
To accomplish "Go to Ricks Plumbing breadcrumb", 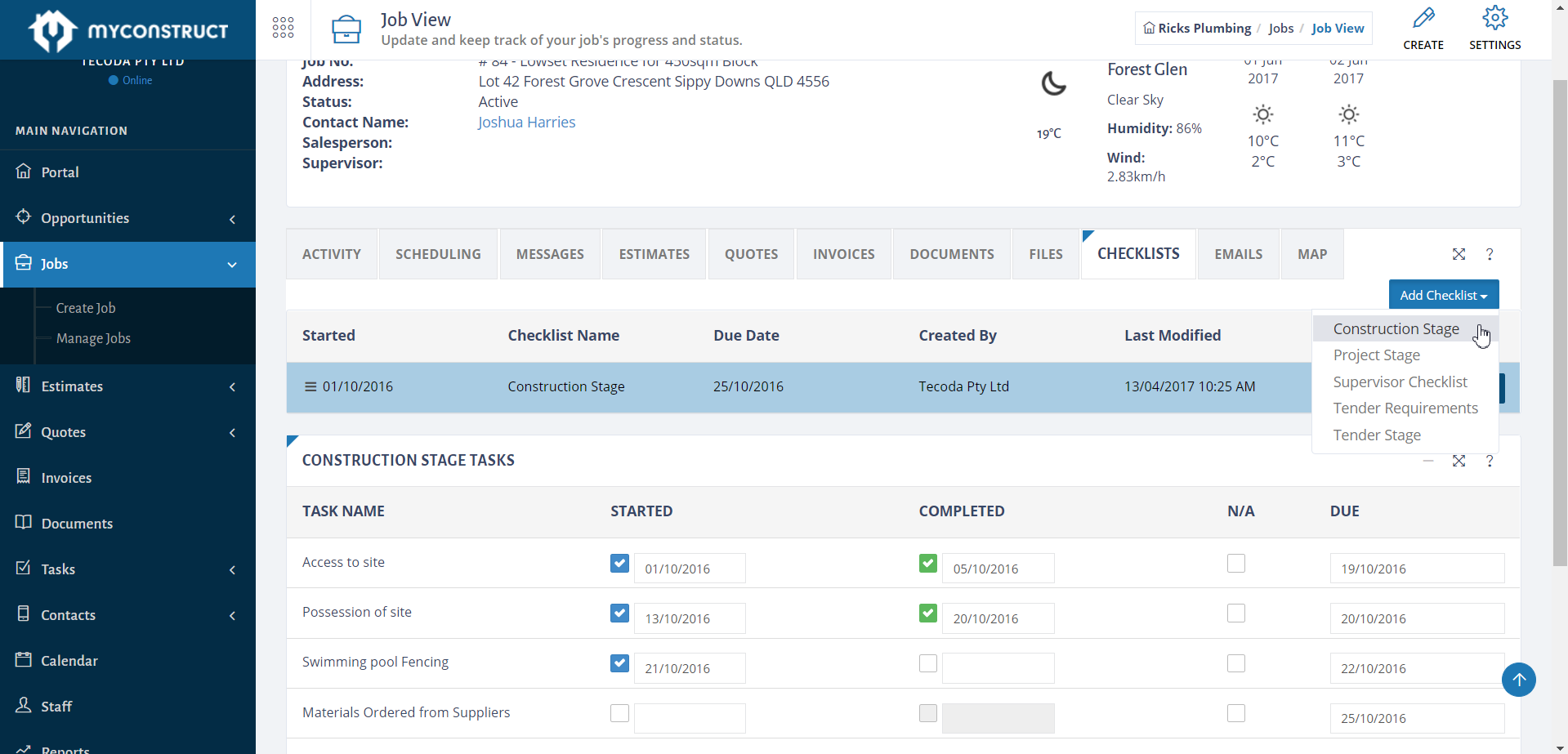I will point(1204,28).
